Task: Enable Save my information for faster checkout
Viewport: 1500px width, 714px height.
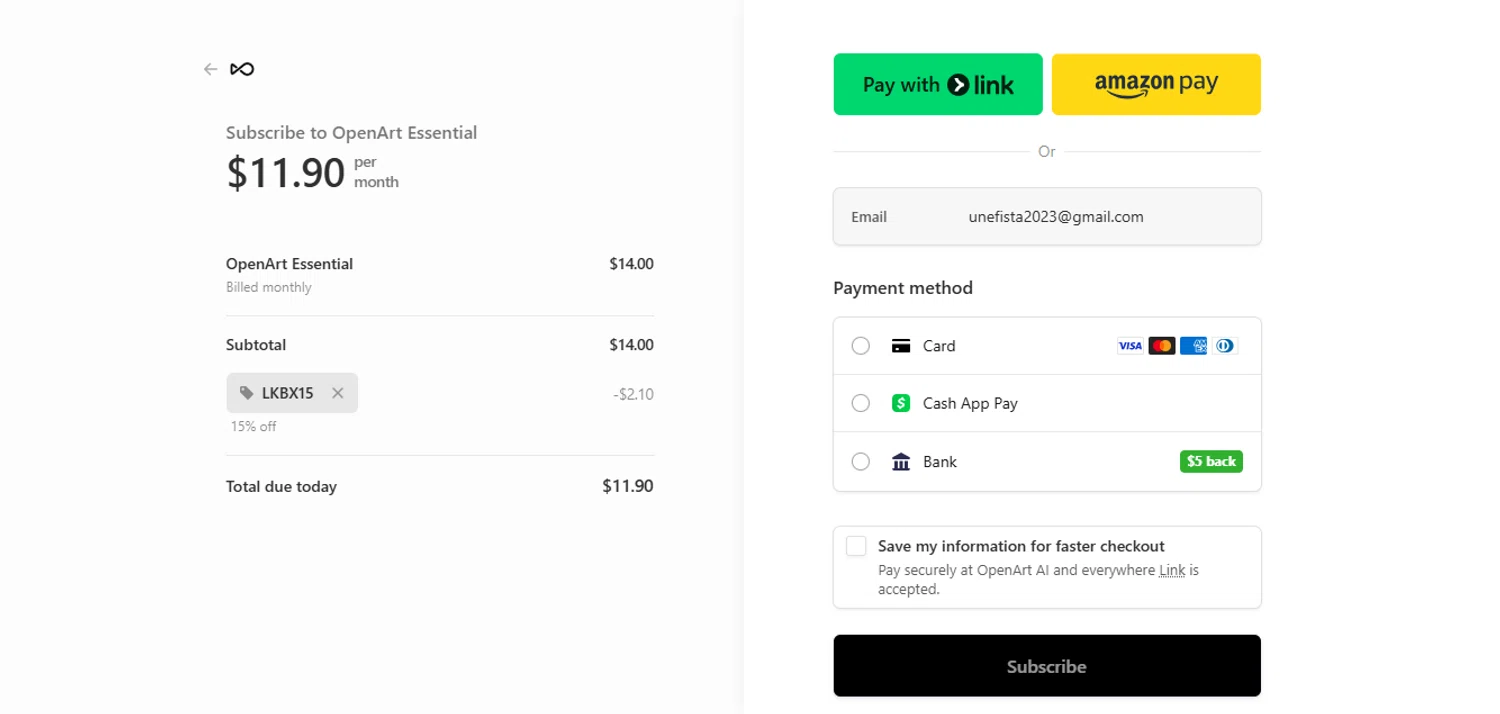Action: [856, 546]
